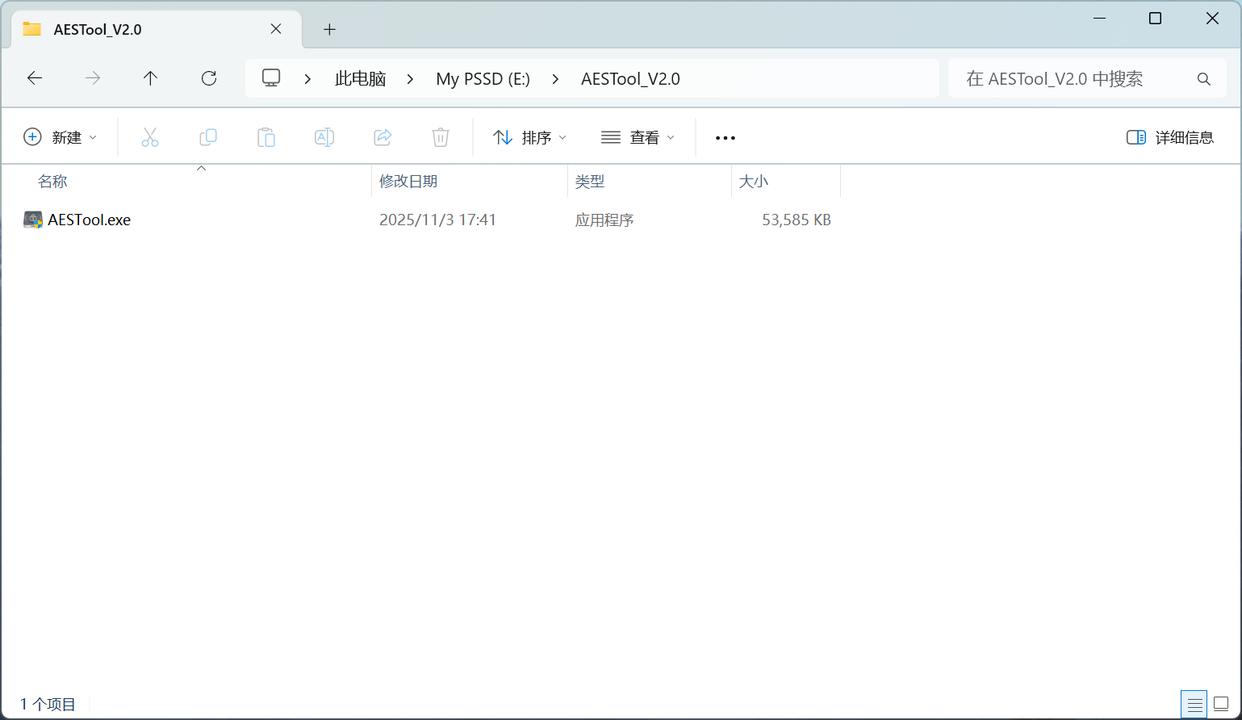Image resolution: width=1242 pixels, height=720 pixels.
Task: Click the Cut scissors icon
Action: (x=150, y=137)
